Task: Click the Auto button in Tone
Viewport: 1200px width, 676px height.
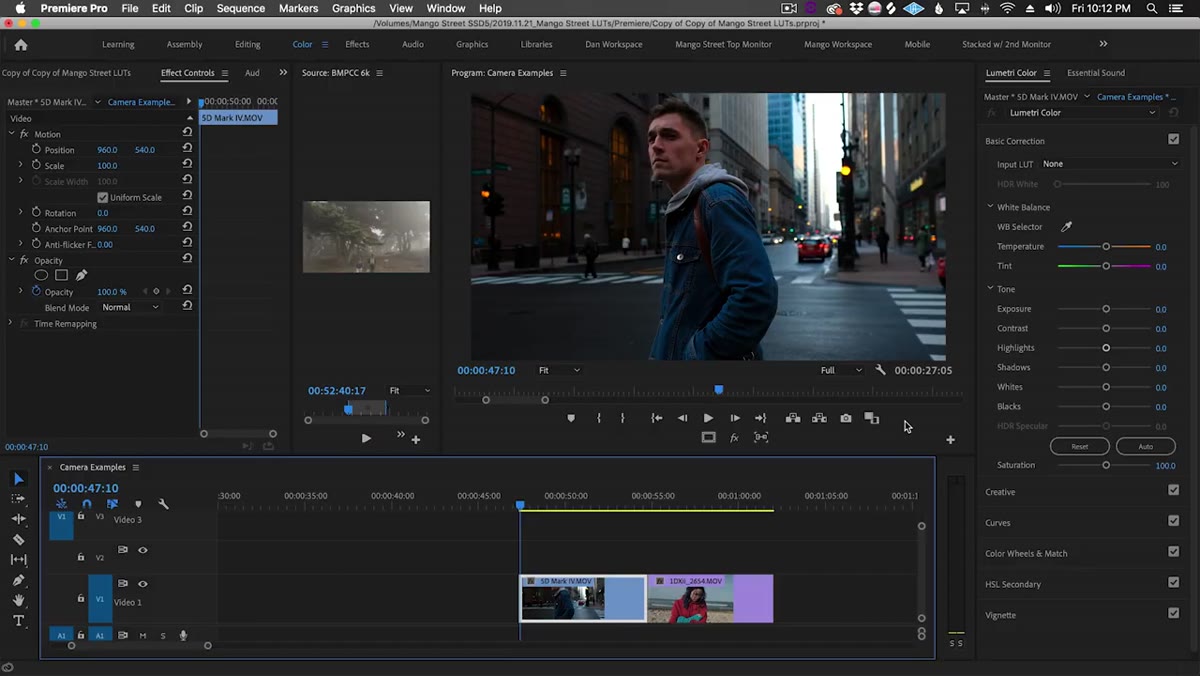Action: [1145, 446]
